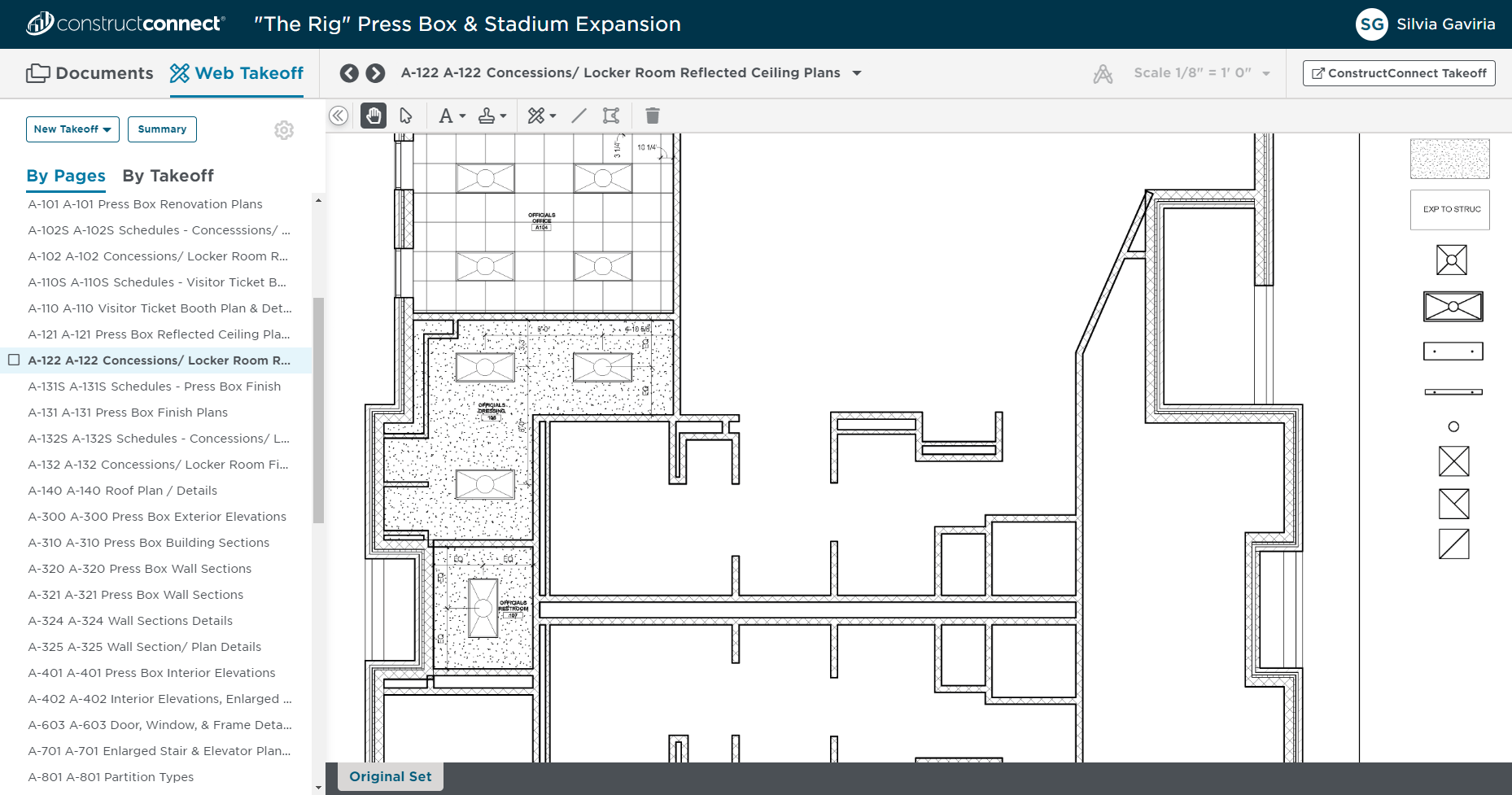Open A-310 Press Box Building Sections
The height and width of the screenshot is (795, 1512).
[x=148, y=543]
